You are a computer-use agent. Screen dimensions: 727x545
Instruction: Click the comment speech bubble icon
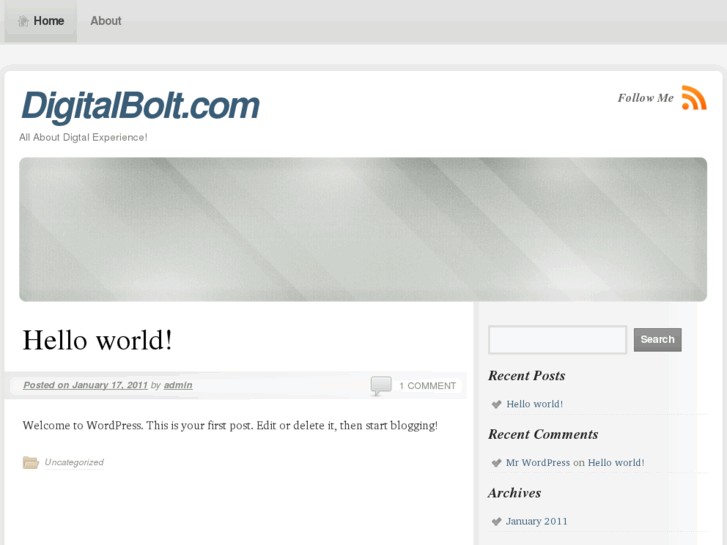pyautogui.click(x=381, y=385)
